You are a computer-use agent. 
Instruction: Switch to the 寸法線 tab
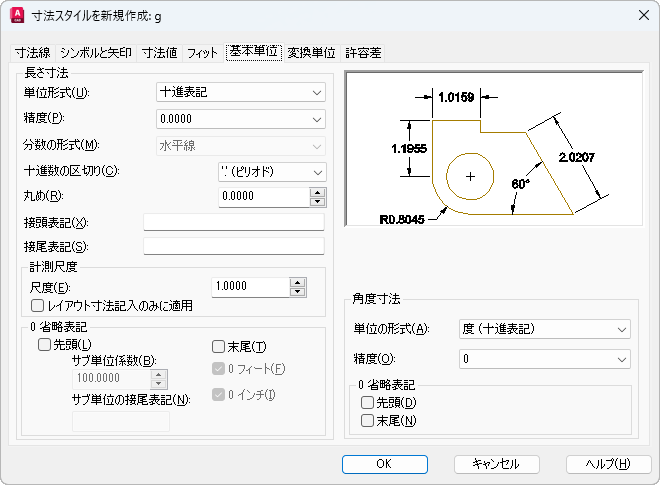[x=32, y=53]
